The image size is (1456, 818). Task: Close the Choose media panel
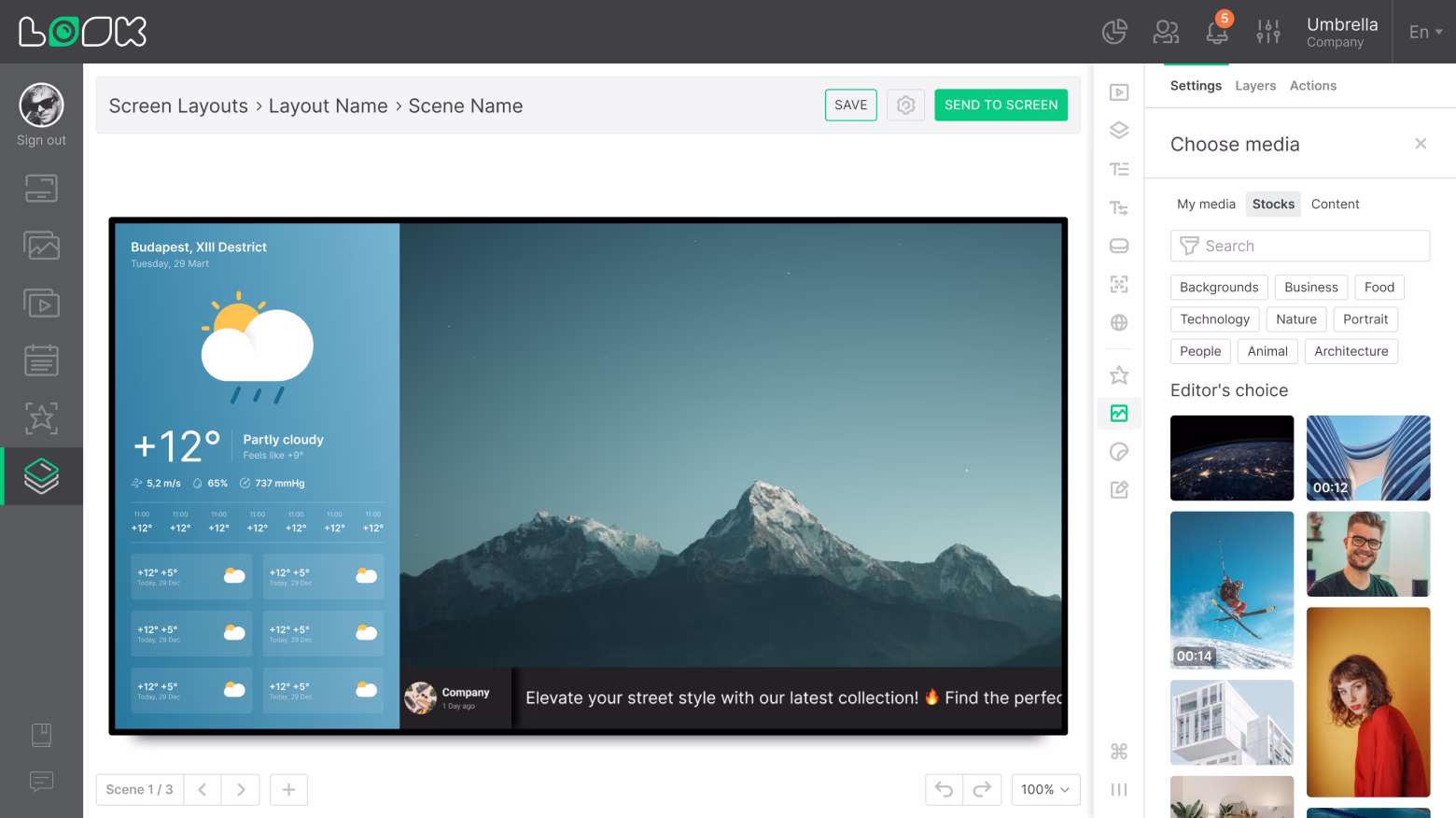(1421, 144)
